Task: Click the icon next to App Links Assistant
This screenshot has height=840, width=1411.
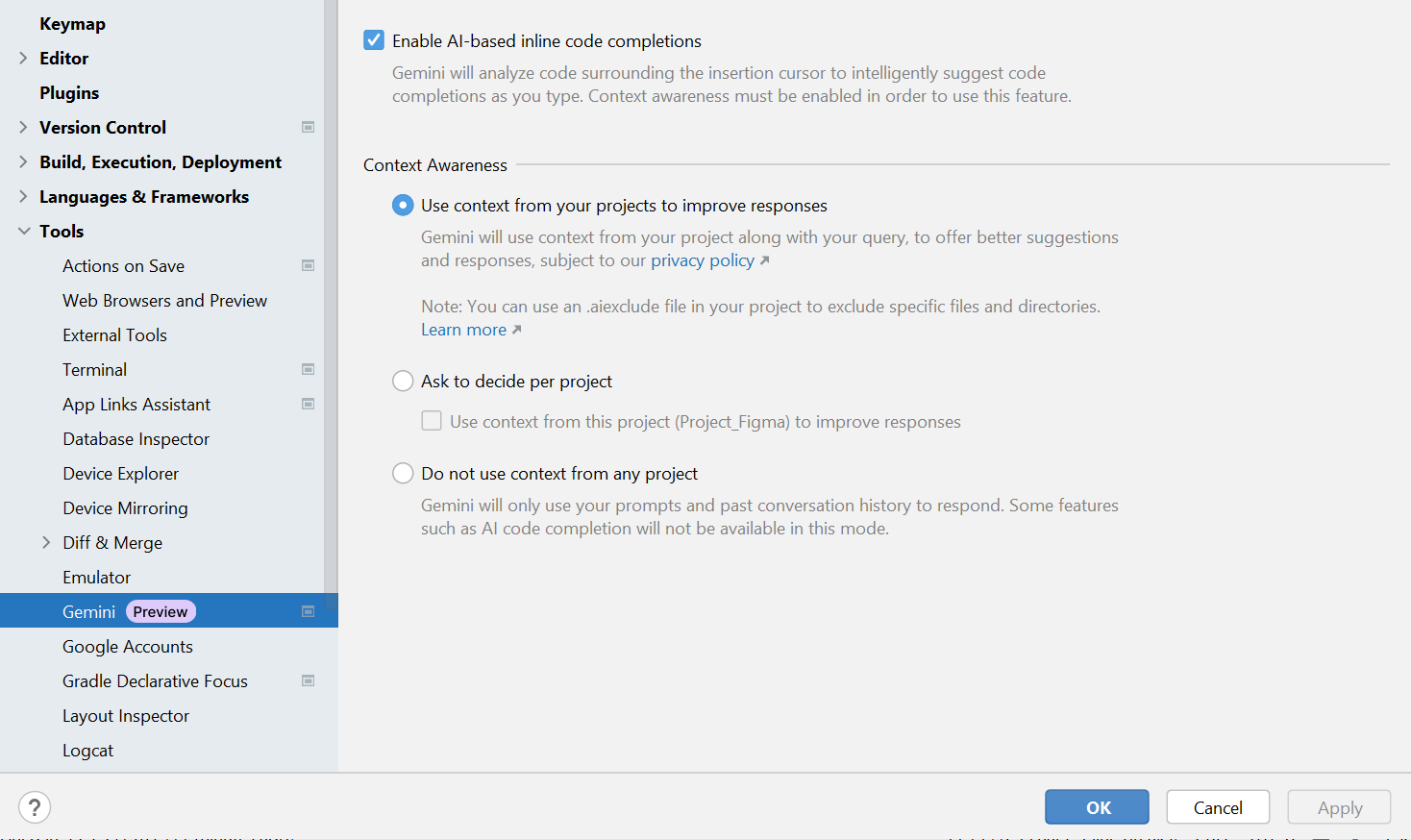Action: (x=308, y=404)
